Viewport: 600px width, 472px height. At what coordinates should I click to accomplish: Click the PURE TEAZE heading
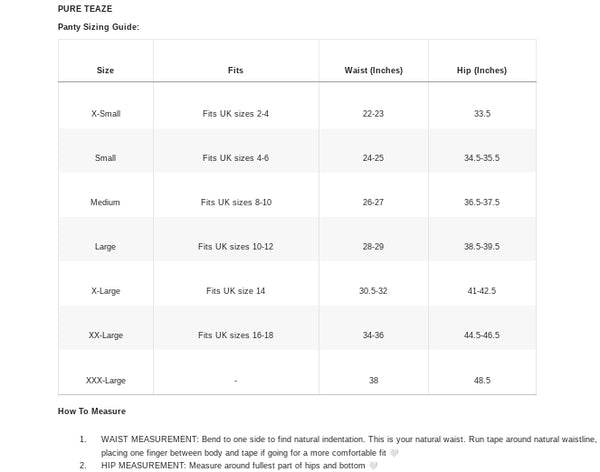[78, 9]
